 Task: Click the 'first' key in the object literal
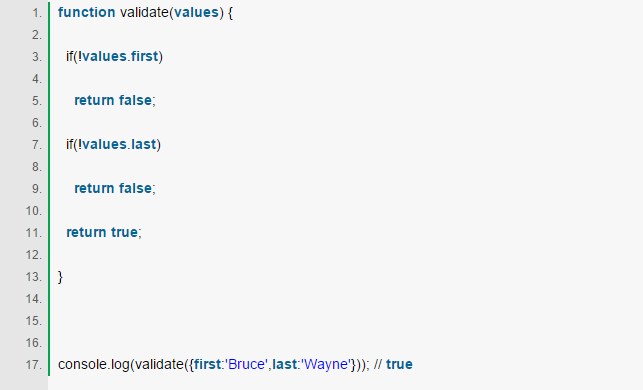click(x=207, y=364)
